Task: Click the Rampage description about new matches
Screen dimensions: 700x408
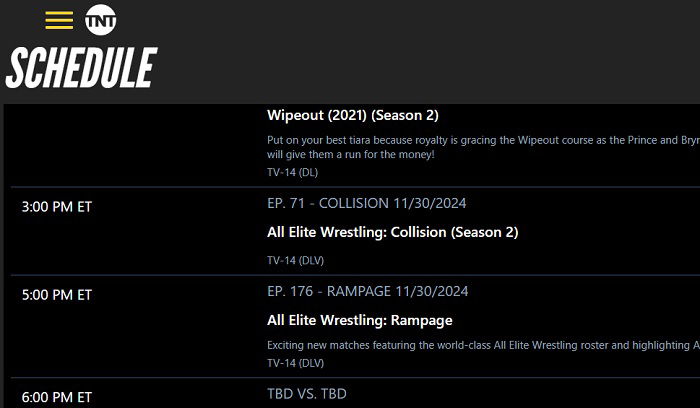Action: coord(483,345)
